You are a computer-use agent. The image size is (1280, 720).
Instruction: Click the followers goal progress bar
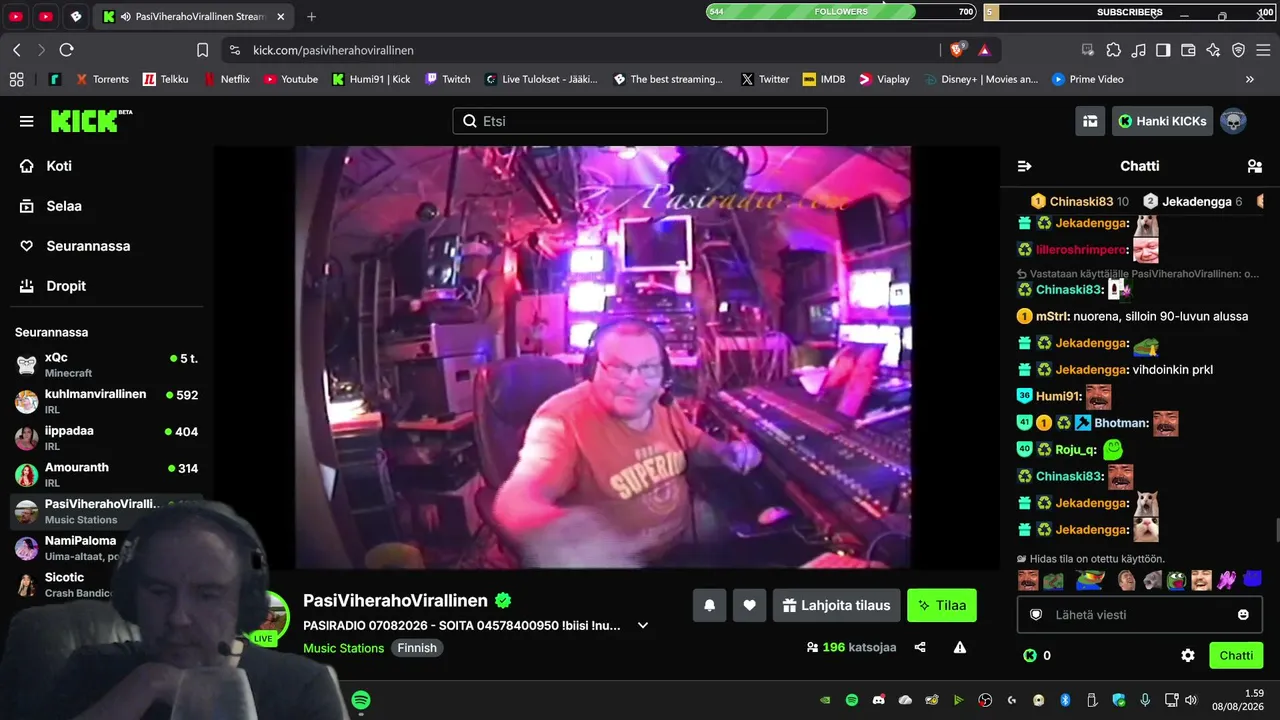[841, 12]
